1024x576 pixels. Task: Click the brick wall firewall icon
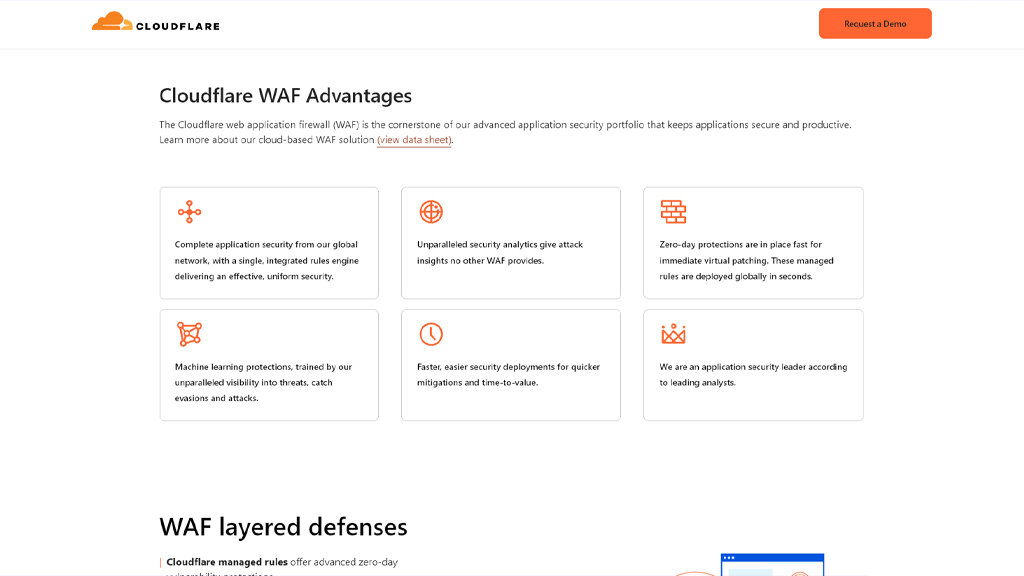click(x=673, y=211)
